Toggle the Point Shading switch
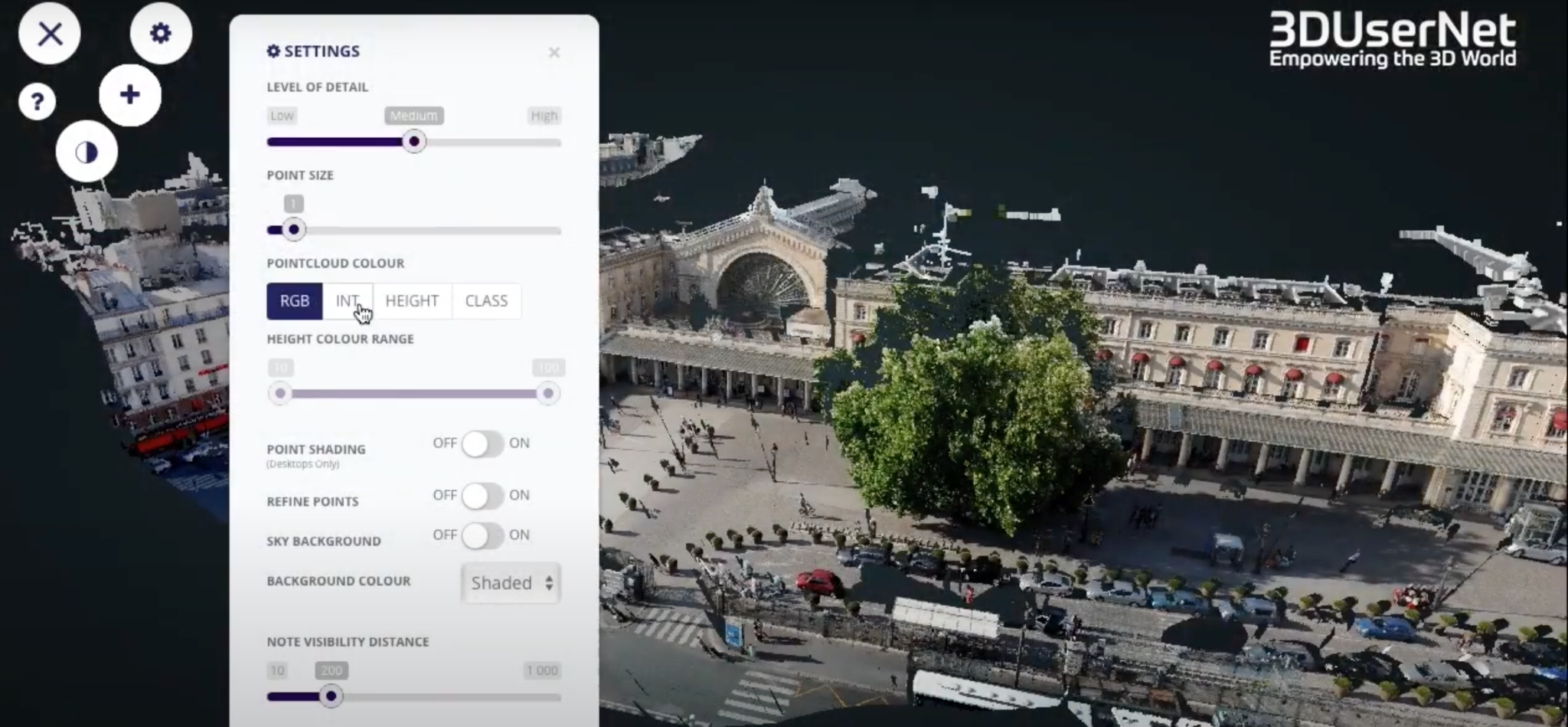 click(x=482, y=444)
